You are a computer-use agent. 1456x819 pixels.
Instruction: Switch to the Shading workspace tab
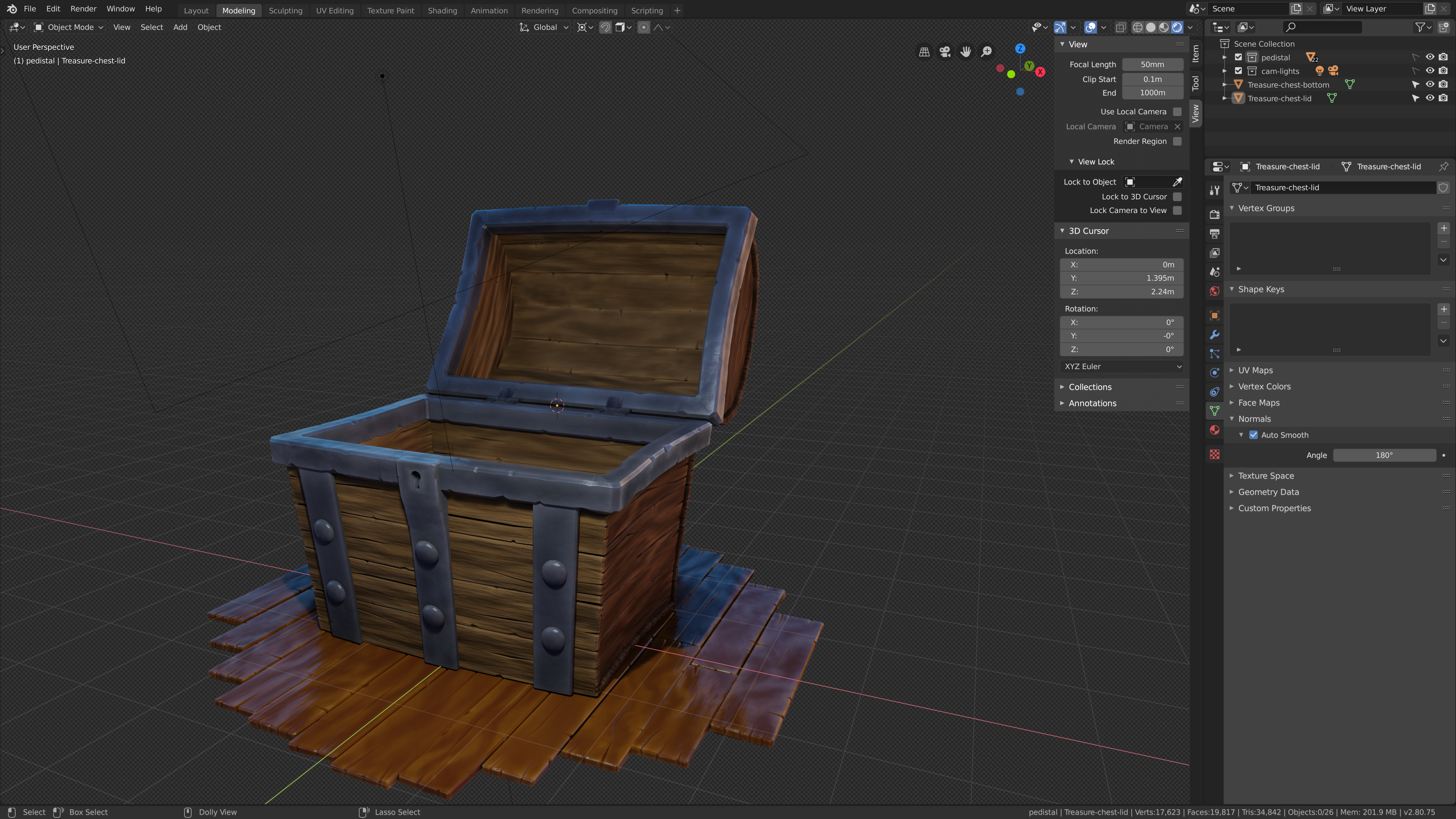tap(442, 10)
